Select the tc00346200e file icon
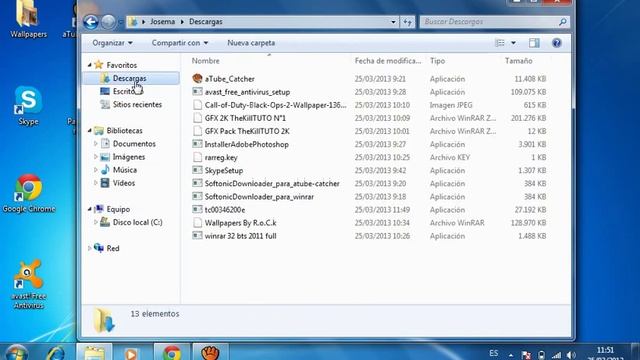Viewport: 640px width, 360px height. (x=198, y=209)
